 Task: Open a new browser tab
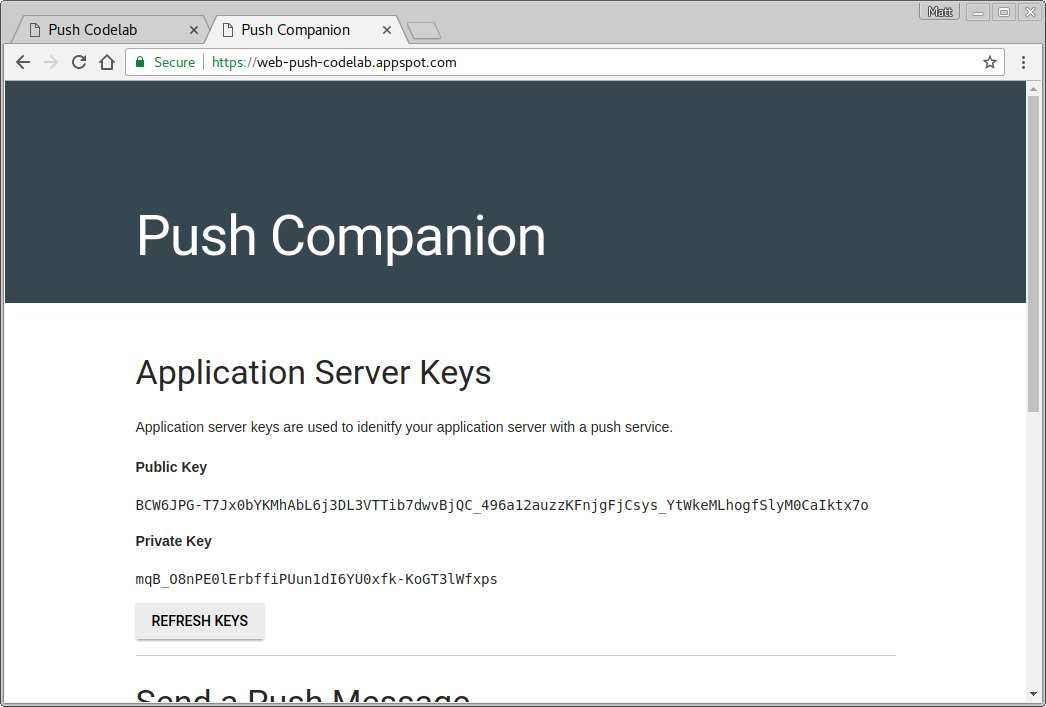pyautogui.click(x=423, y=30)
